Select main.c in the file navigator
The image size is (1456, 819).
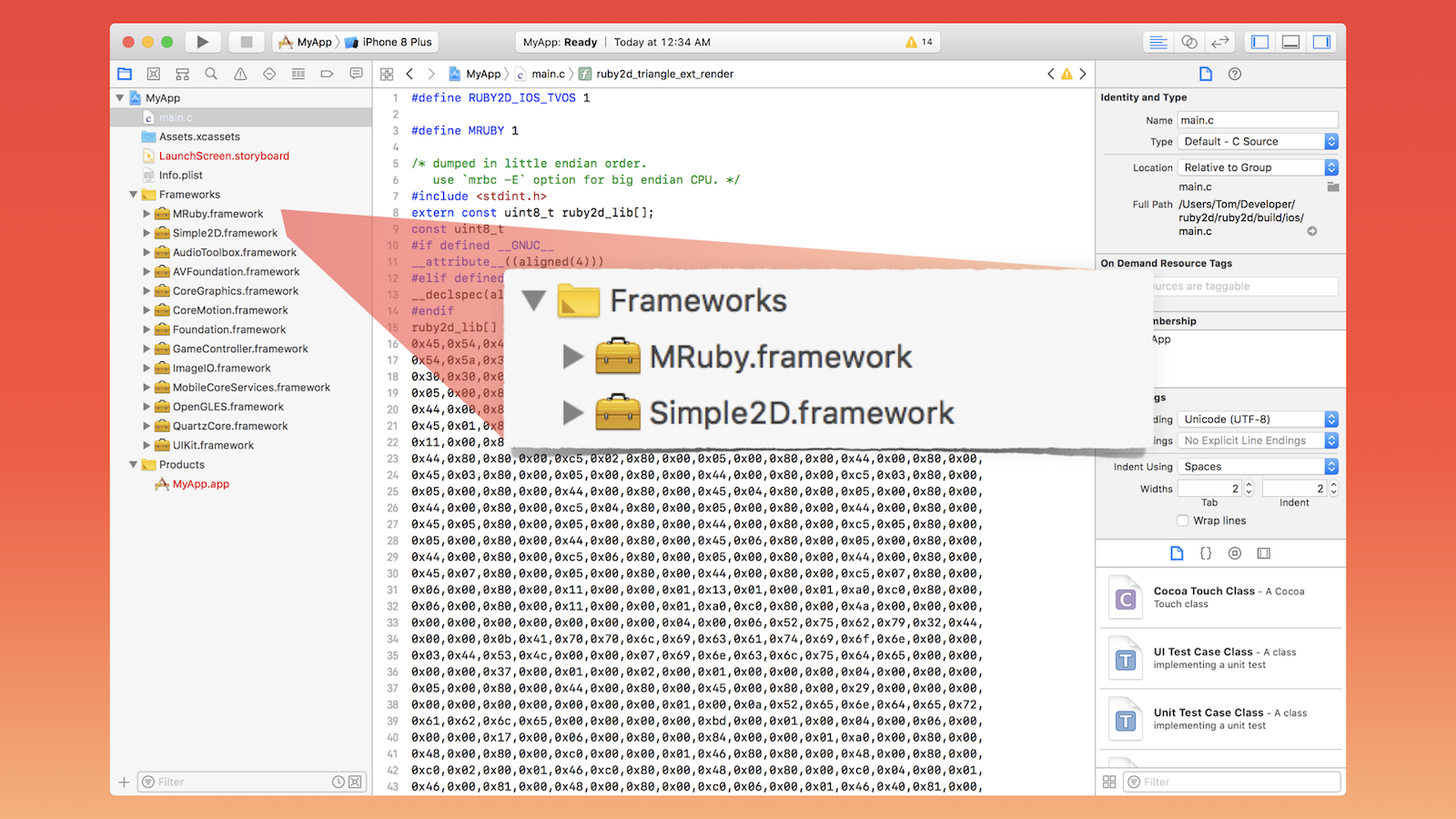(x=241, y=117)
